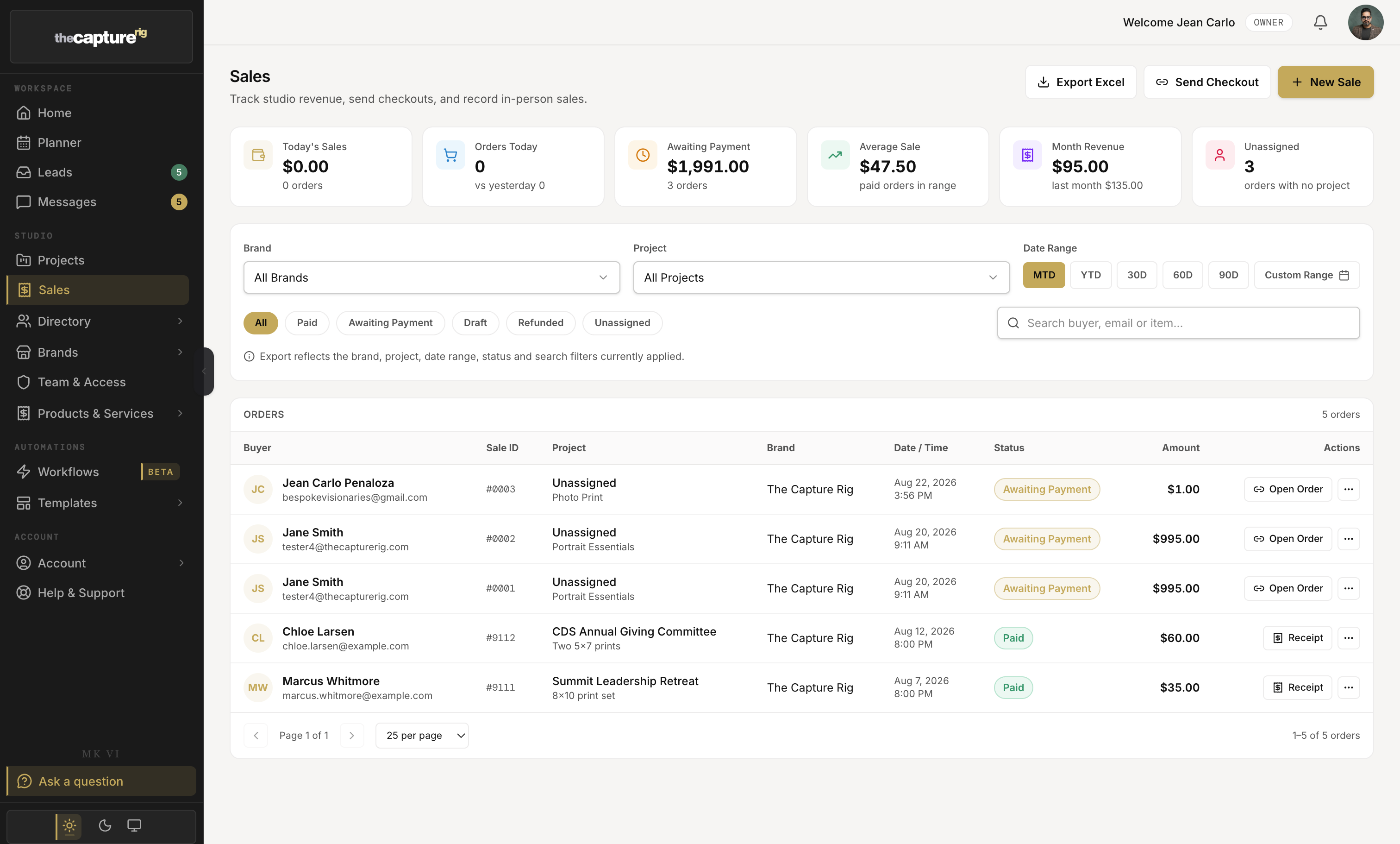1400x844 pixels.
Task: Open Planner from the sidebar
Action: [98, 142]
